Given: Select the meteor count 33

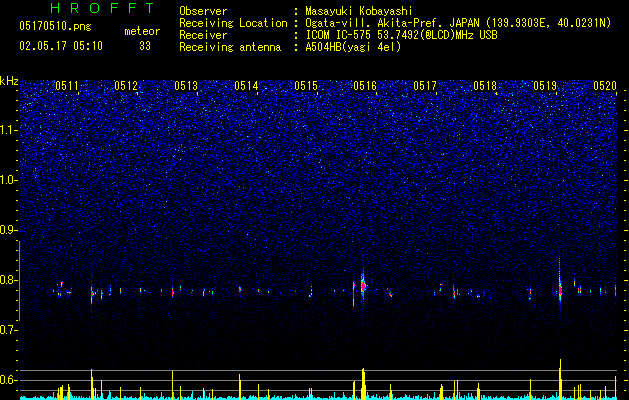Looking at the screenshot, I should 145,46.
